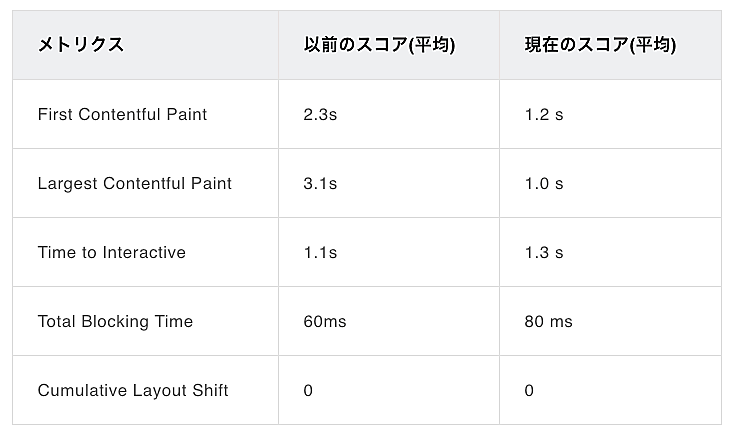Click previous score 0 for Layout Shift
734x440 pixels.
pyautogui.click(x=308, y=390)
